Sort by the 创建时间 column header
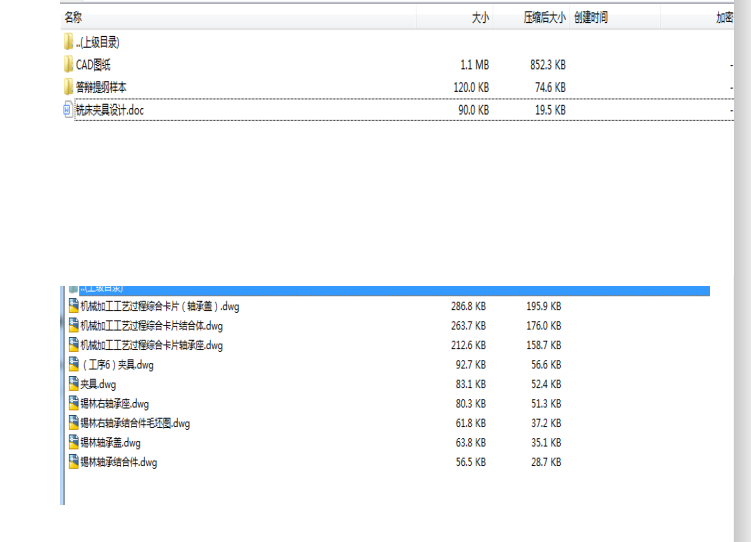Viewport: 751px width, 542px height. pyautogui.click(x=591, y=18)
